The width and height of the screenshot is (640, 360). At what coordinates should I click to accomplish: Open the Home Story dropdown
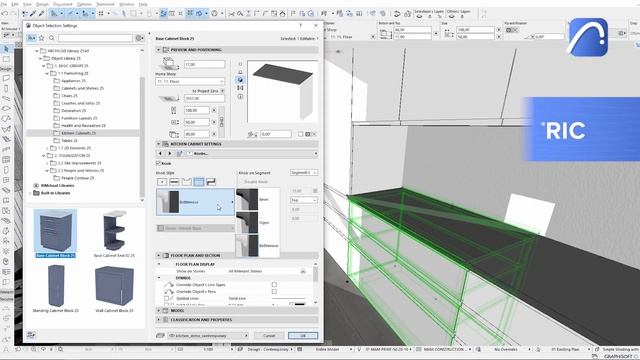coord(190,82)
